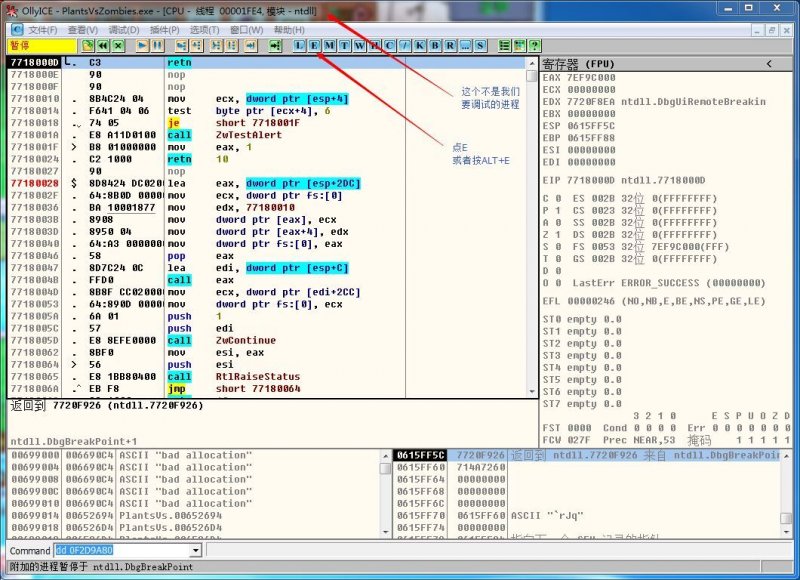The image size is (800, 580).
Task: Open the 窗口(W) menu
Action: pos(246,30)
